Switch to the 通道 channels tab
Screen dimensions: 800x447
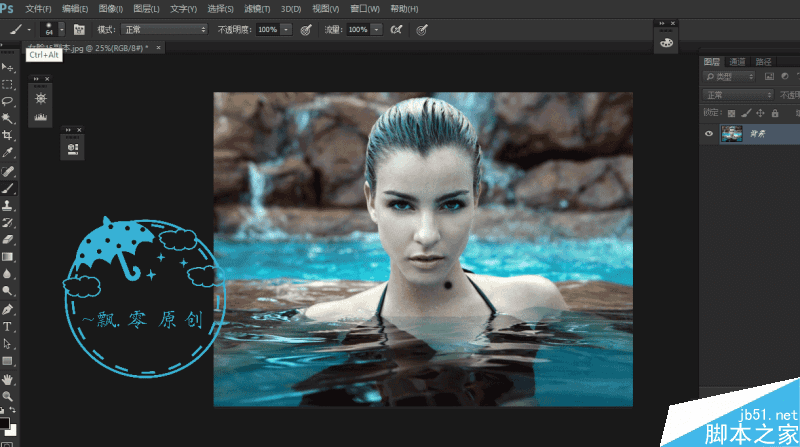click(x=737, y=62)
